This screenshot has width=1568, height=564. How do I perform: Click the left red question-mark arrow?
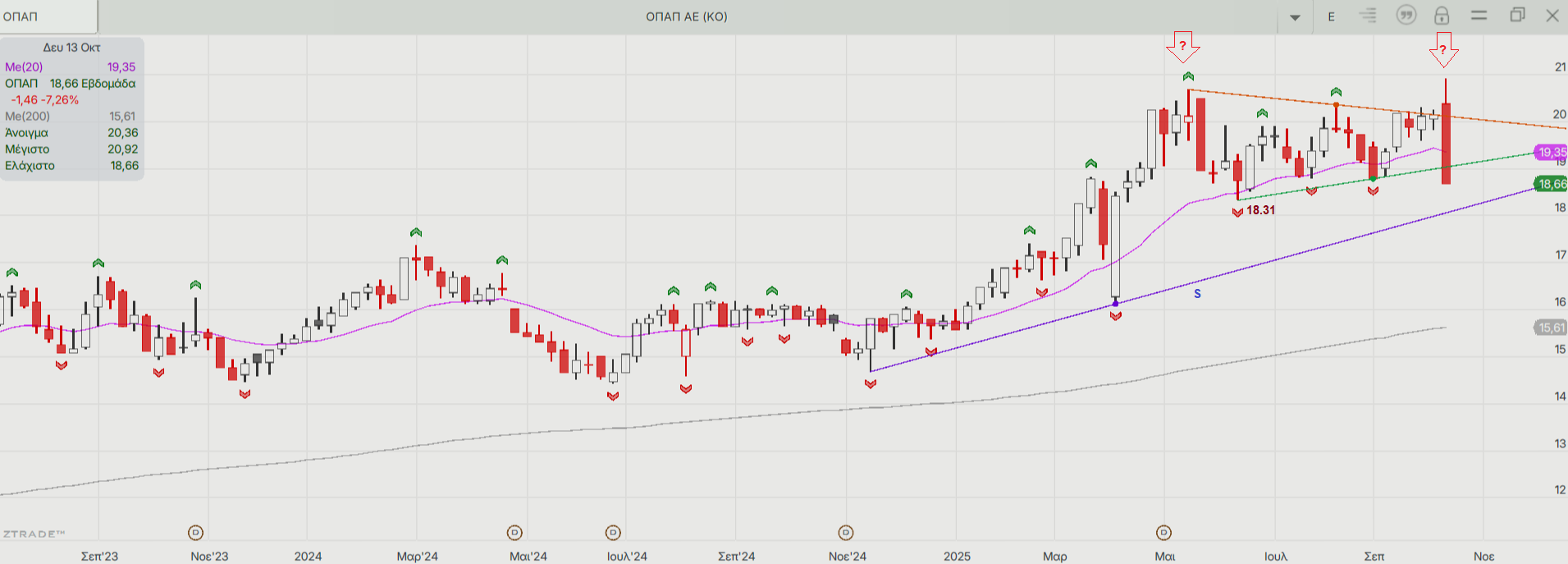[1182, 47]
